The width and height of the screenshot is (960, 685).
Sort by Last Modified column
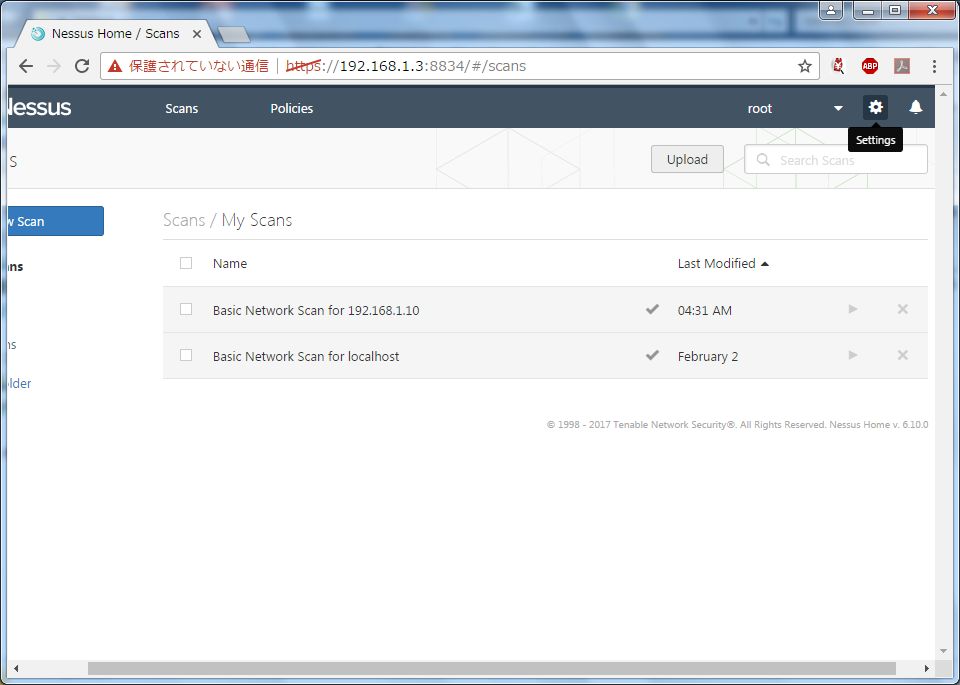click(x=722, y=263)
